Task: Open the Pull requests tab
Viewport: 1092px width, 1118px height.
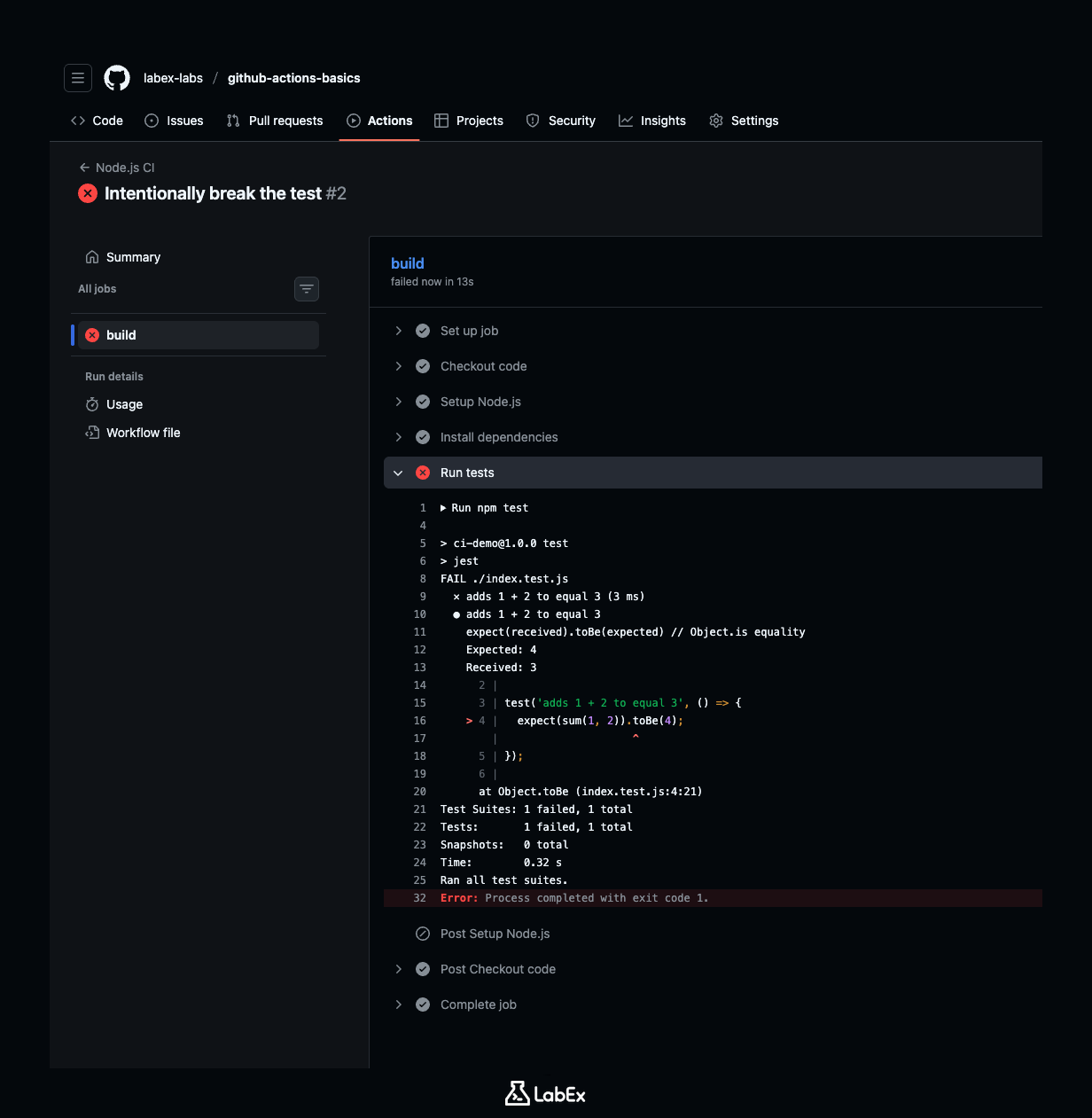Action: [x=275, y=121]
